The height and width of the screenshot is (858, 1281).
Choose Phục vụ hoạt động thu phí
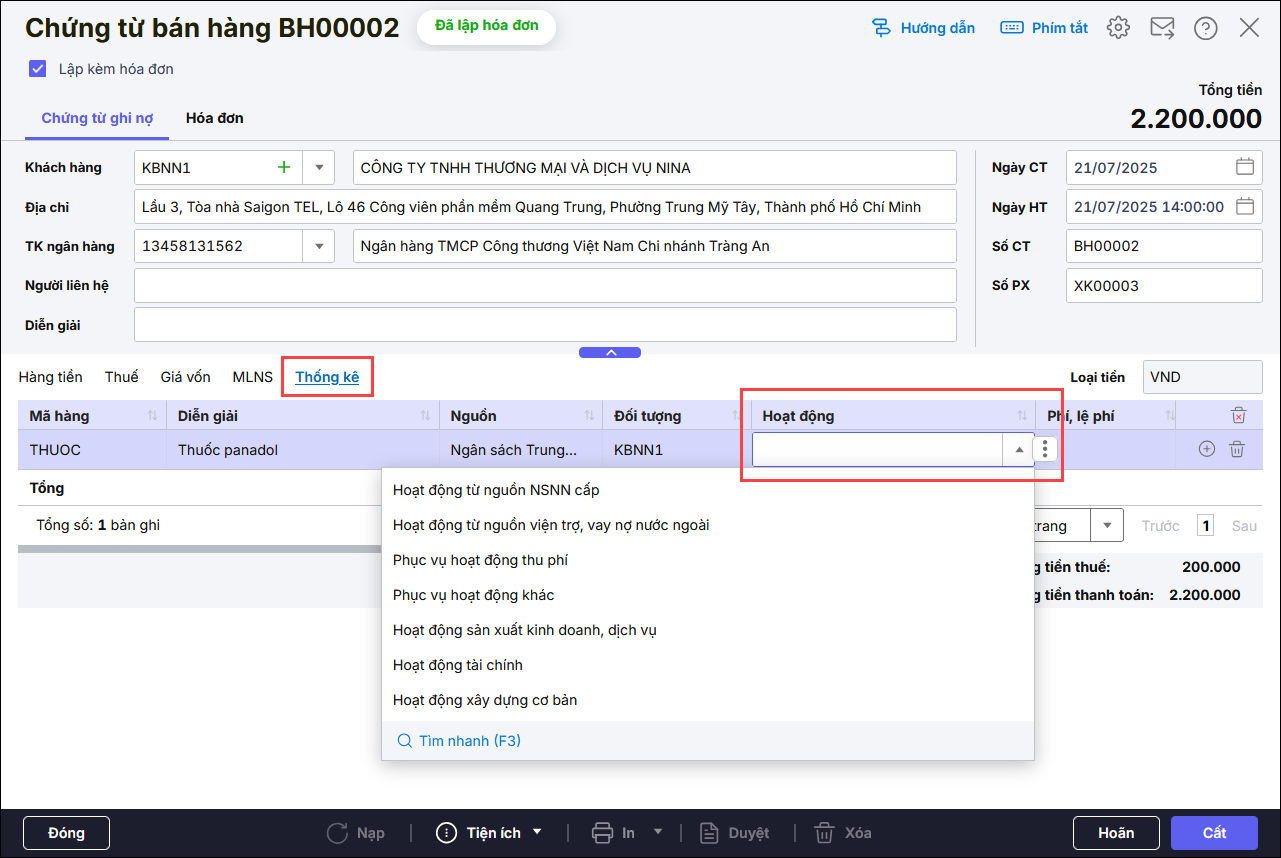(480, 560)
